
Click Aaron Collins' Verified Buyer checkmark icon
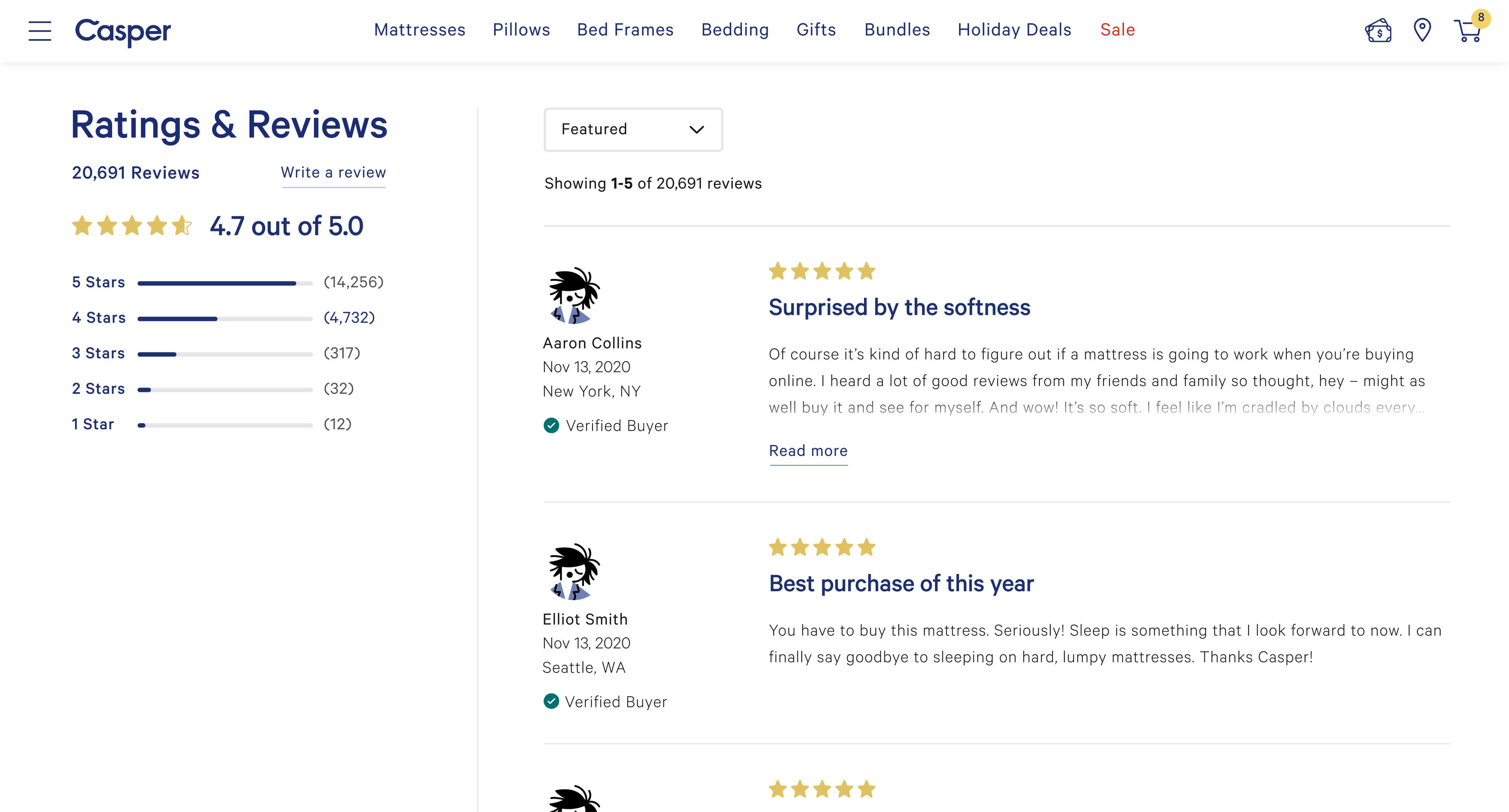(551, 425)
